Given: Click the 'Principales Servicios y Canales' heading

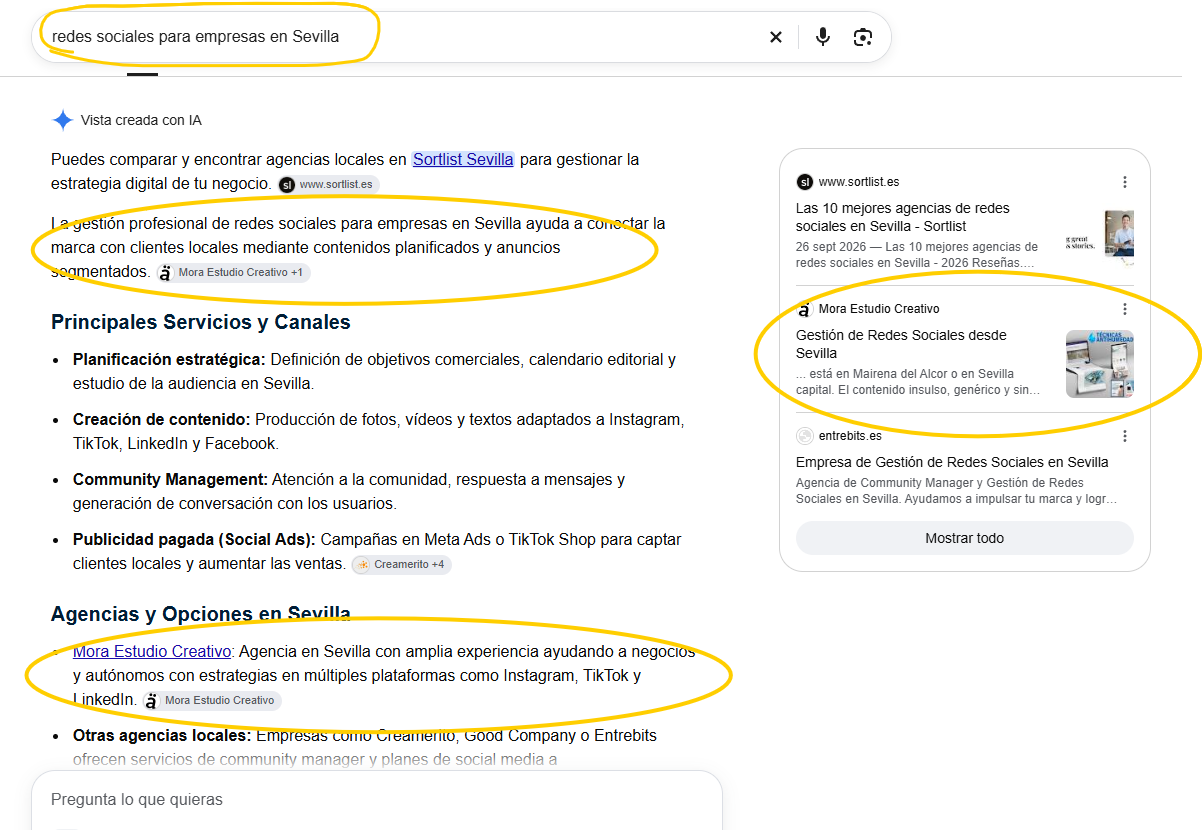Looking at the screenshot, I should click(x=201, y=322).
